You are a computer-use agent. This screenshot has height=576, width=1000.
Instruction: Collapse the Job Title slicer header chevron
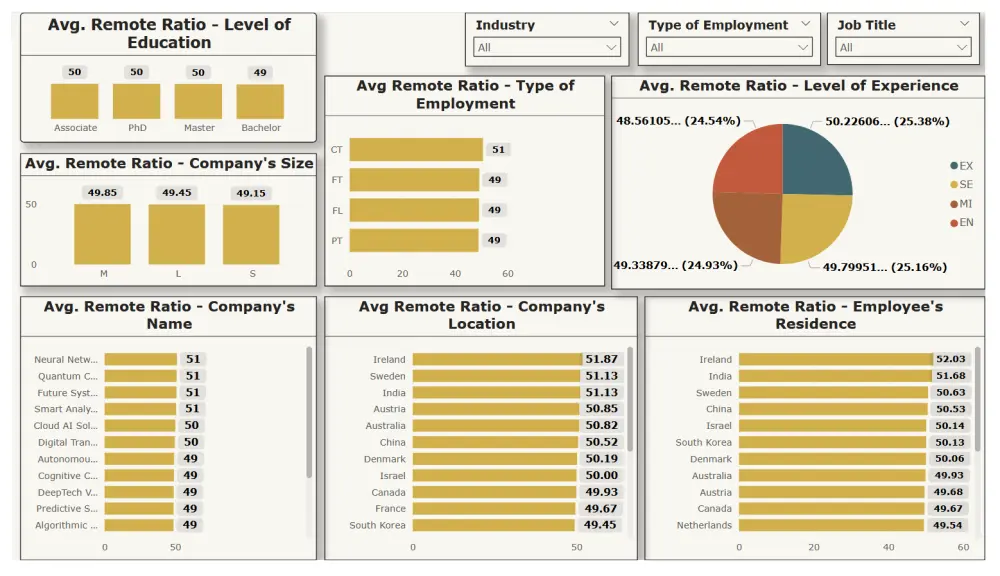coord(964,24)
